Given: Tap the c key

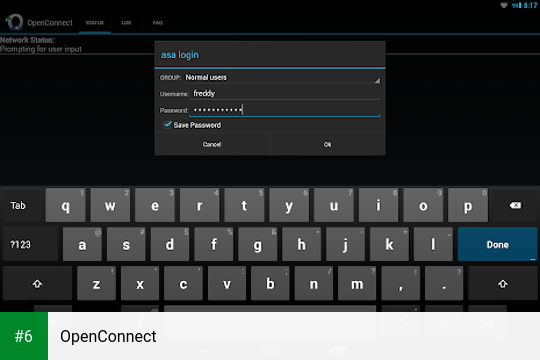Looking at the screenshot, I should [x=184, y=284].
